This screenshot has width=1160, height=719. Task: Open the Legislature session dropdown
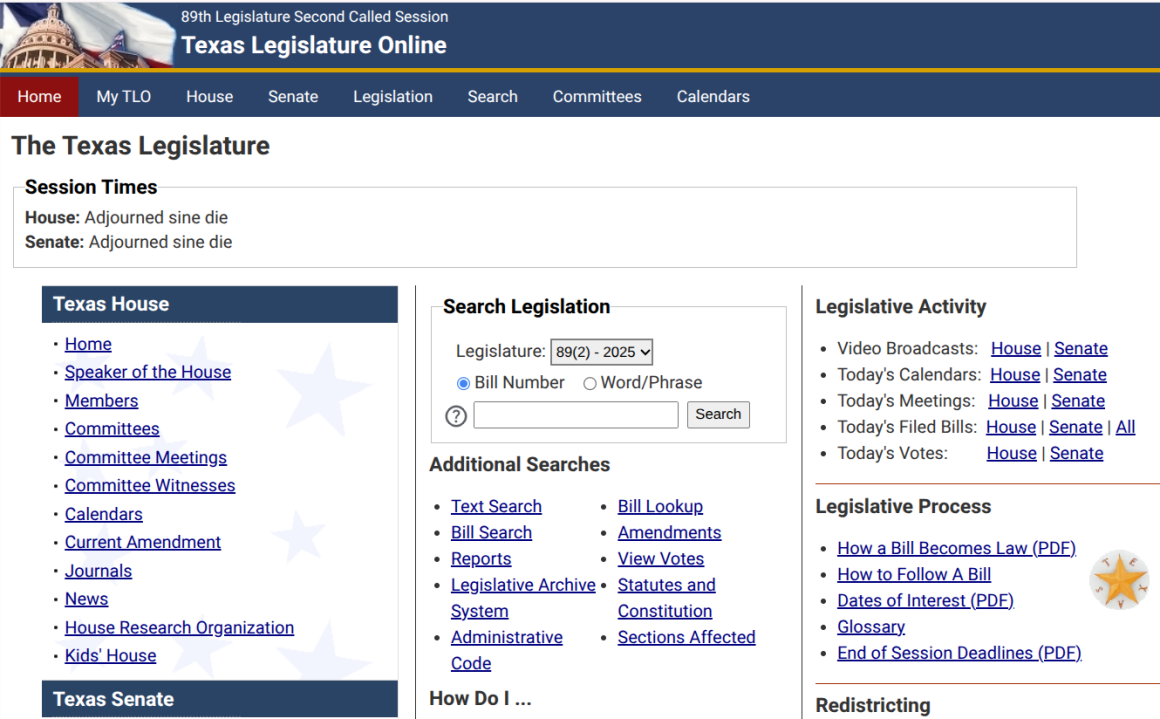click(x=601, y=352)
